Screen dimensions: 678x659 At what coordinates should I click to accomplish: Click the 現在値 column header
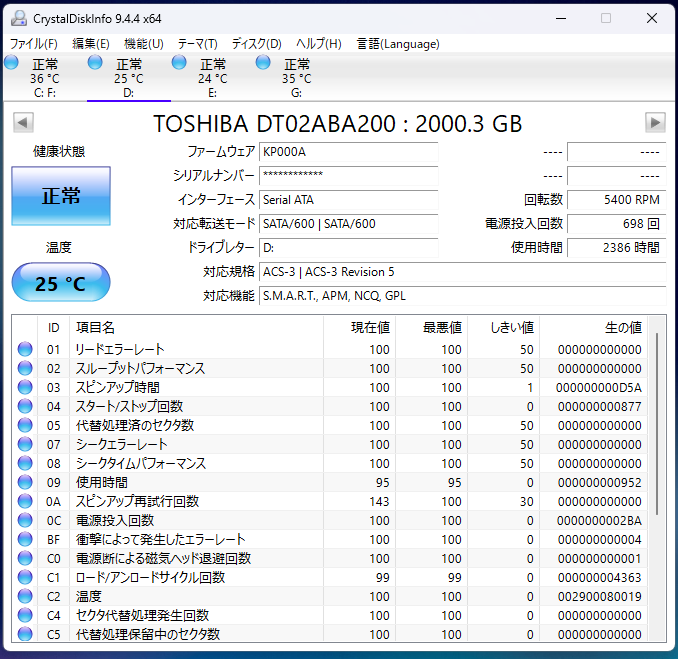[359, 328]
